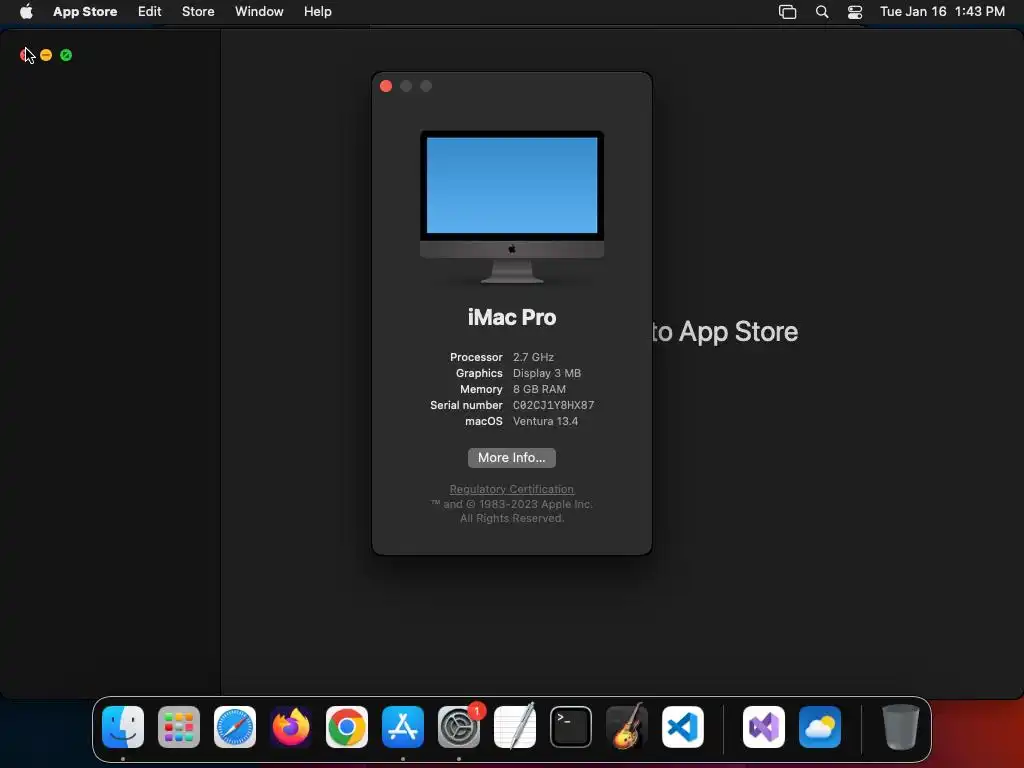The height and width of the screenshot is (768, 1024).
Task: Open the Trash from the Dock
Action: 901,727
